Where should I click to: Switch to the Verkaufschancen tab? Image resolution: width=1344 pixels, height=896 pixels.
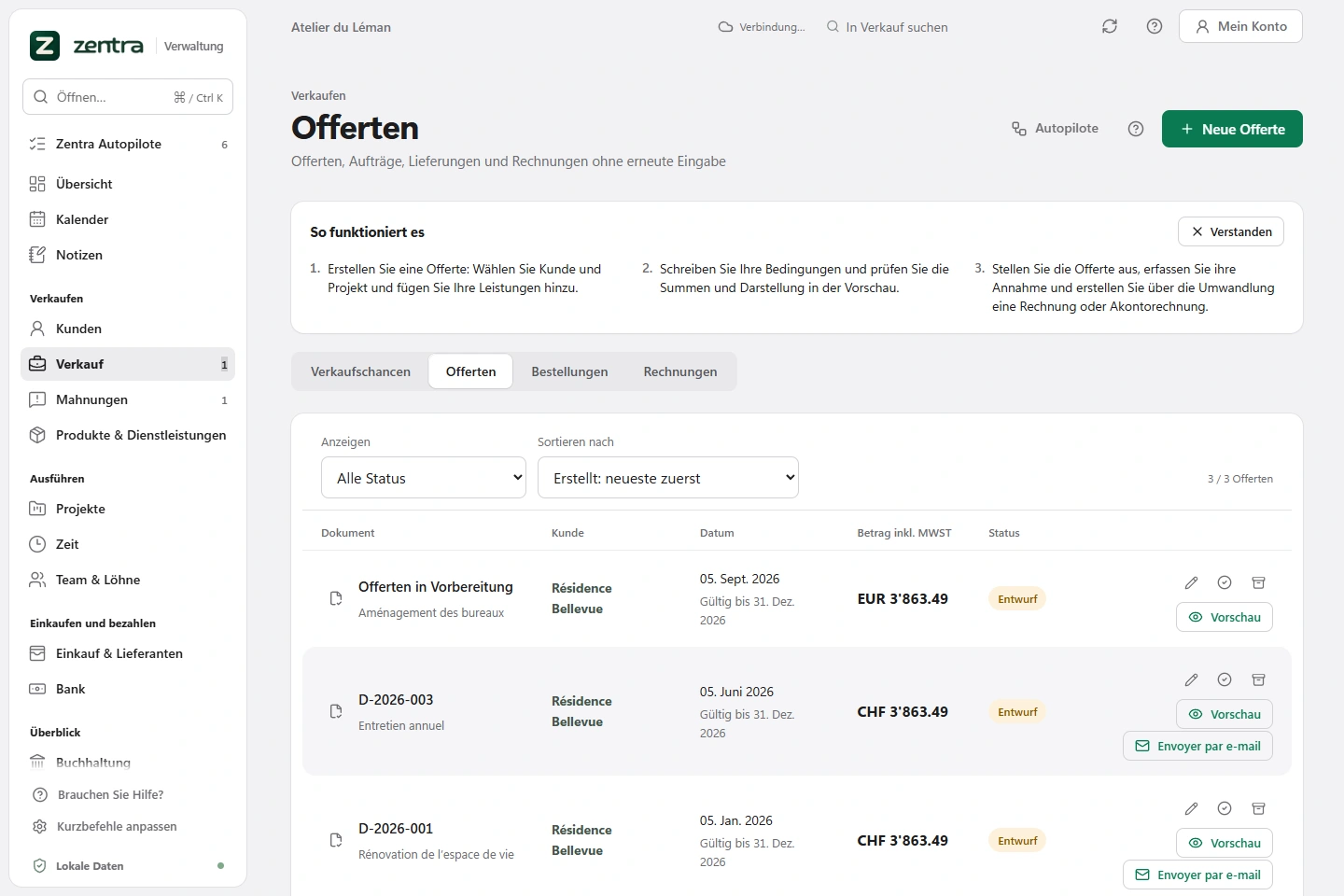click(x=360, y=371)
